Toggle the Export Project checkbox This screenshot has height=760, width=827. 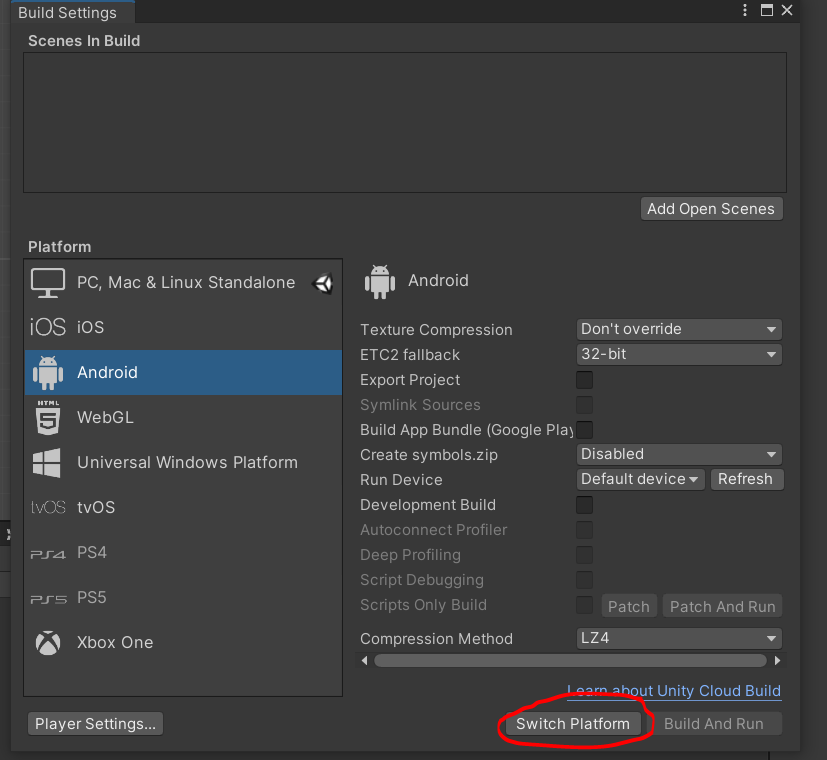click(x=584, y=380)
